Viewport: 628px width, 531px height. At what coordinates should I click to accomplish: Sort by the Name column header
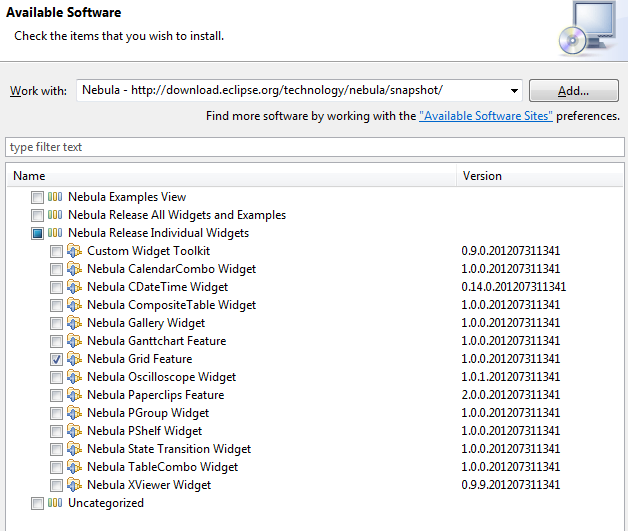[x=231, y=176]
